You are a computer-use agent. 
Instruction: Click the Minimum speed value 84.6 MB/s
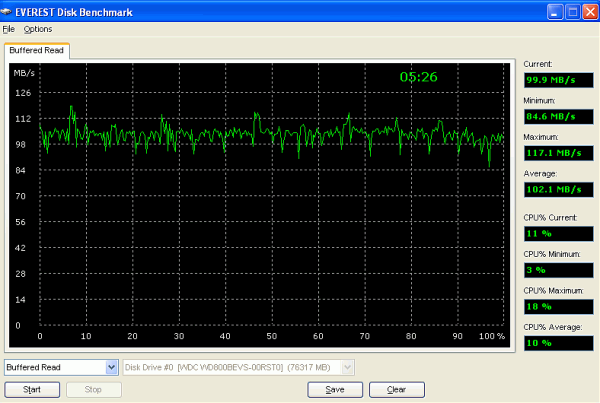pos(559,116)
